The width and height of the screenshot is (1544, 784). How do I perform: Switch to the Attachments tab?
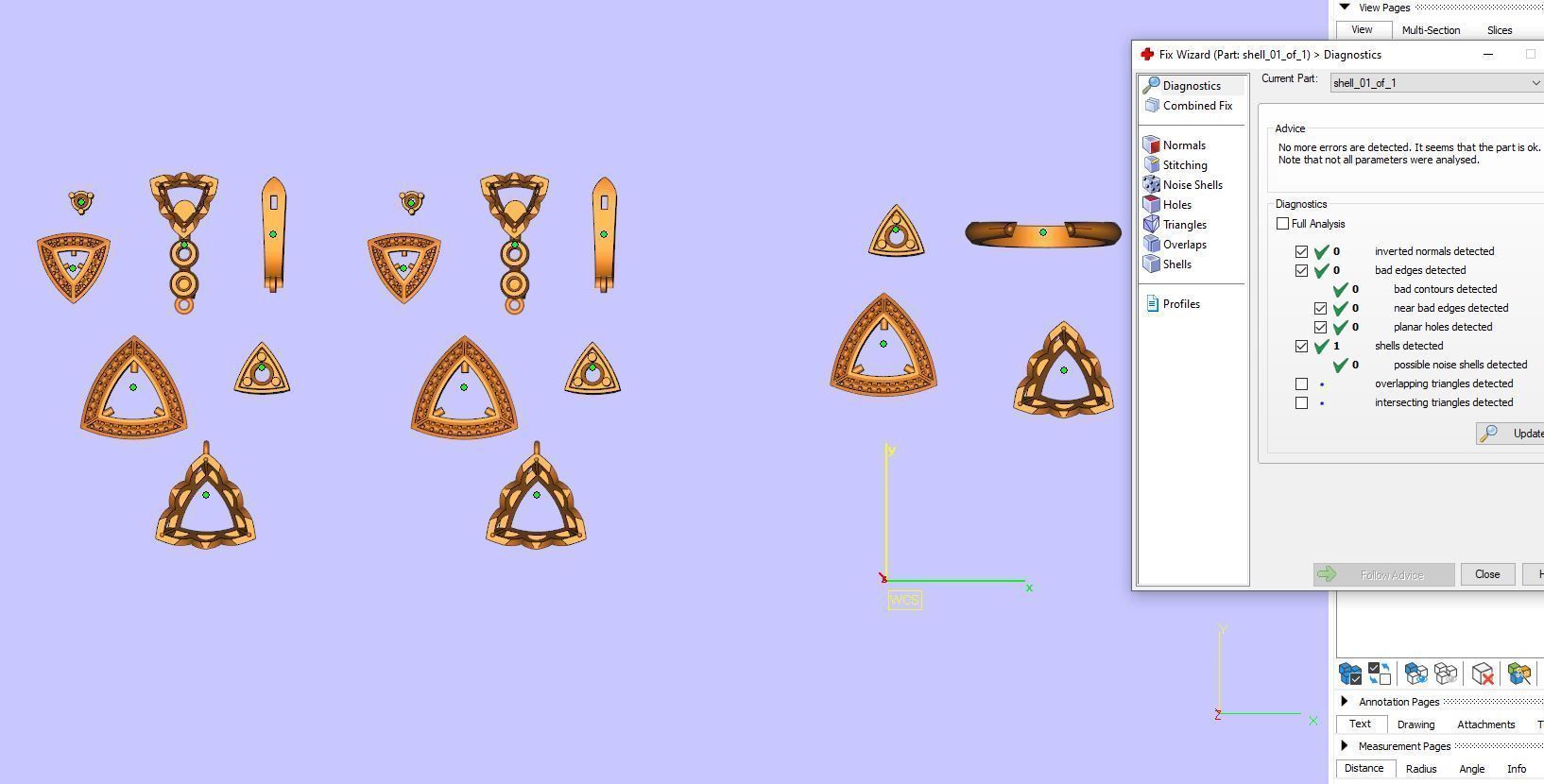click(x=1485, y=724)
